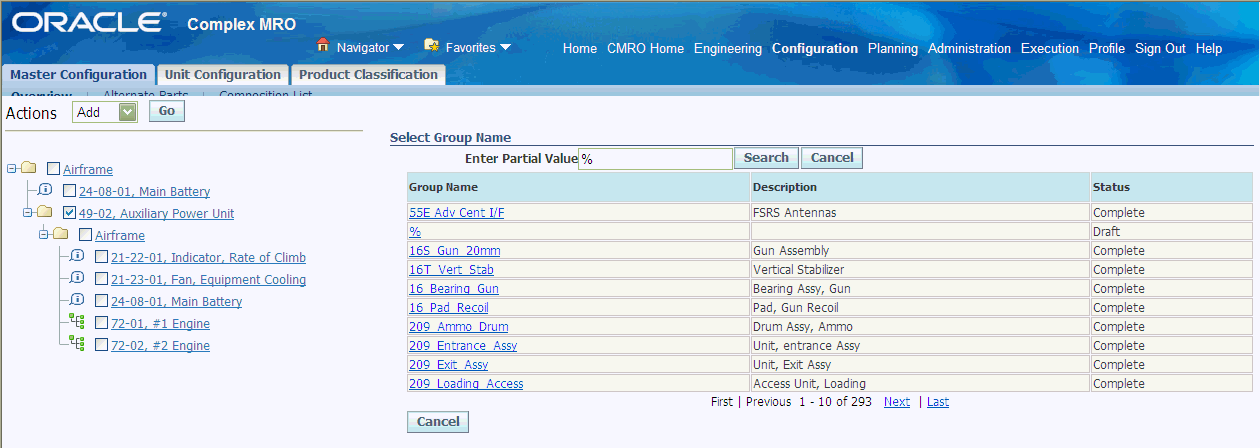Select group 16S_Gun_20mm
The image size is (1260, 448).
455,251
